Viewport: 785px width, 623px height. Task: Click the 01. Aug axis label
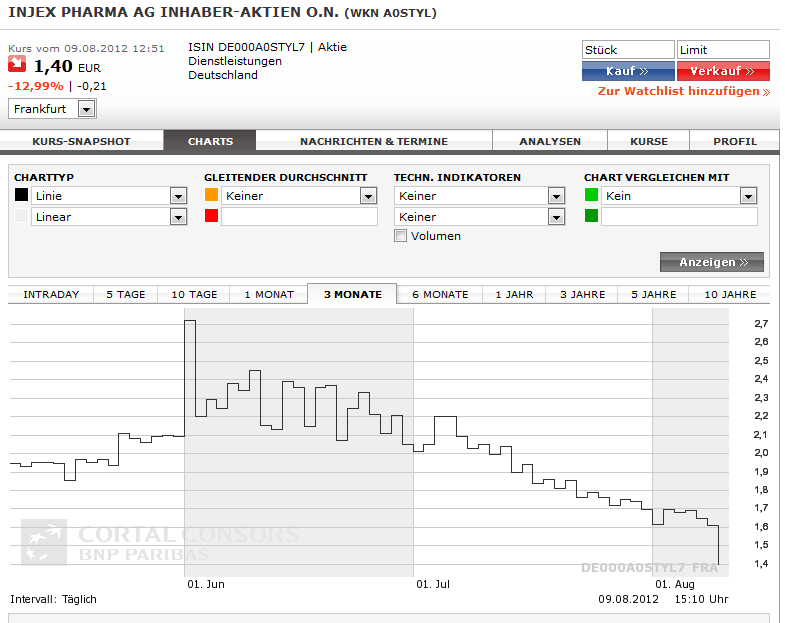tap(675, 584)
